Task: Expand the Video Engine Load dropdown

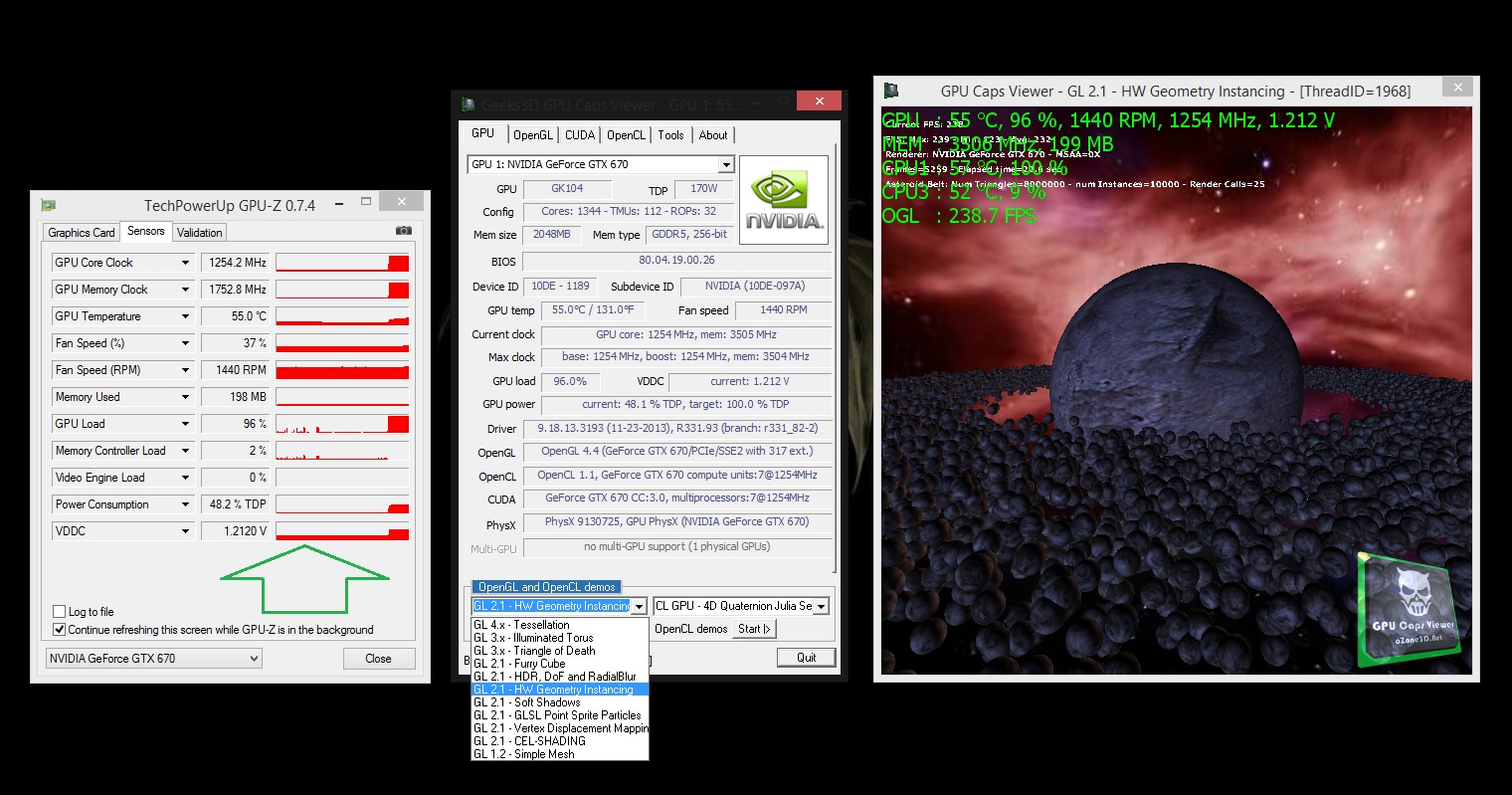Action: [x=185, y=478]
